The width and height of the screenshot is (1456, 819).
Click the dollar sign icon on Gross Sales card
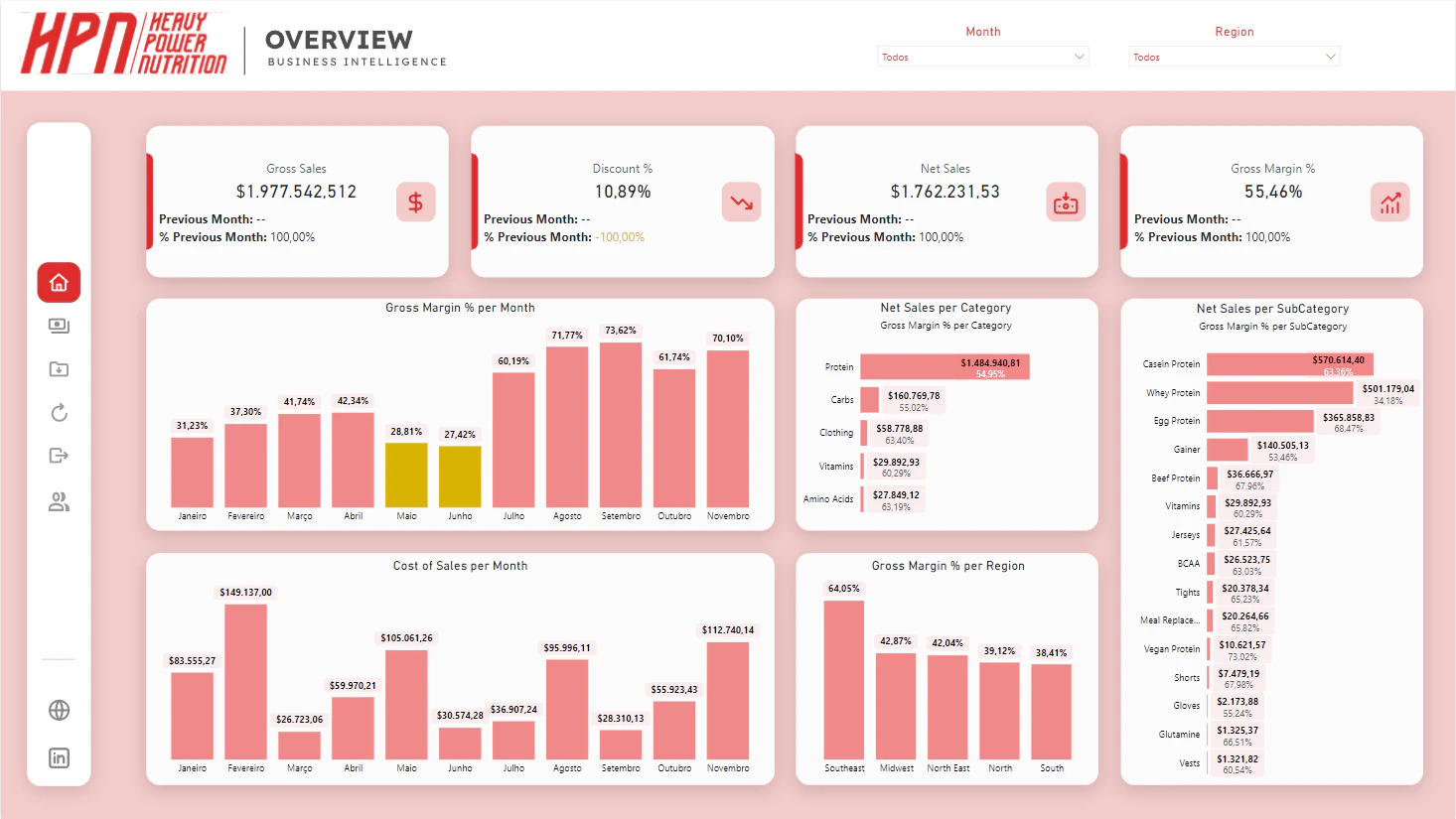(x=415, y=203)
